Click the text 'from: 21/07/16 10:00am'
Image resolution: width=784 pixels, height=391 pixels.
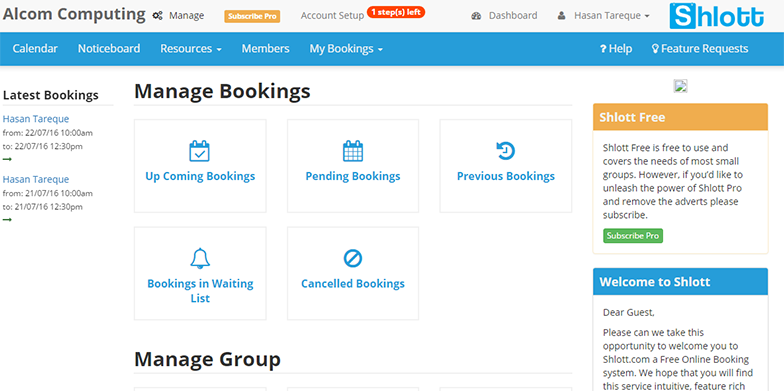pyautogui.click(x=48, y=194)
